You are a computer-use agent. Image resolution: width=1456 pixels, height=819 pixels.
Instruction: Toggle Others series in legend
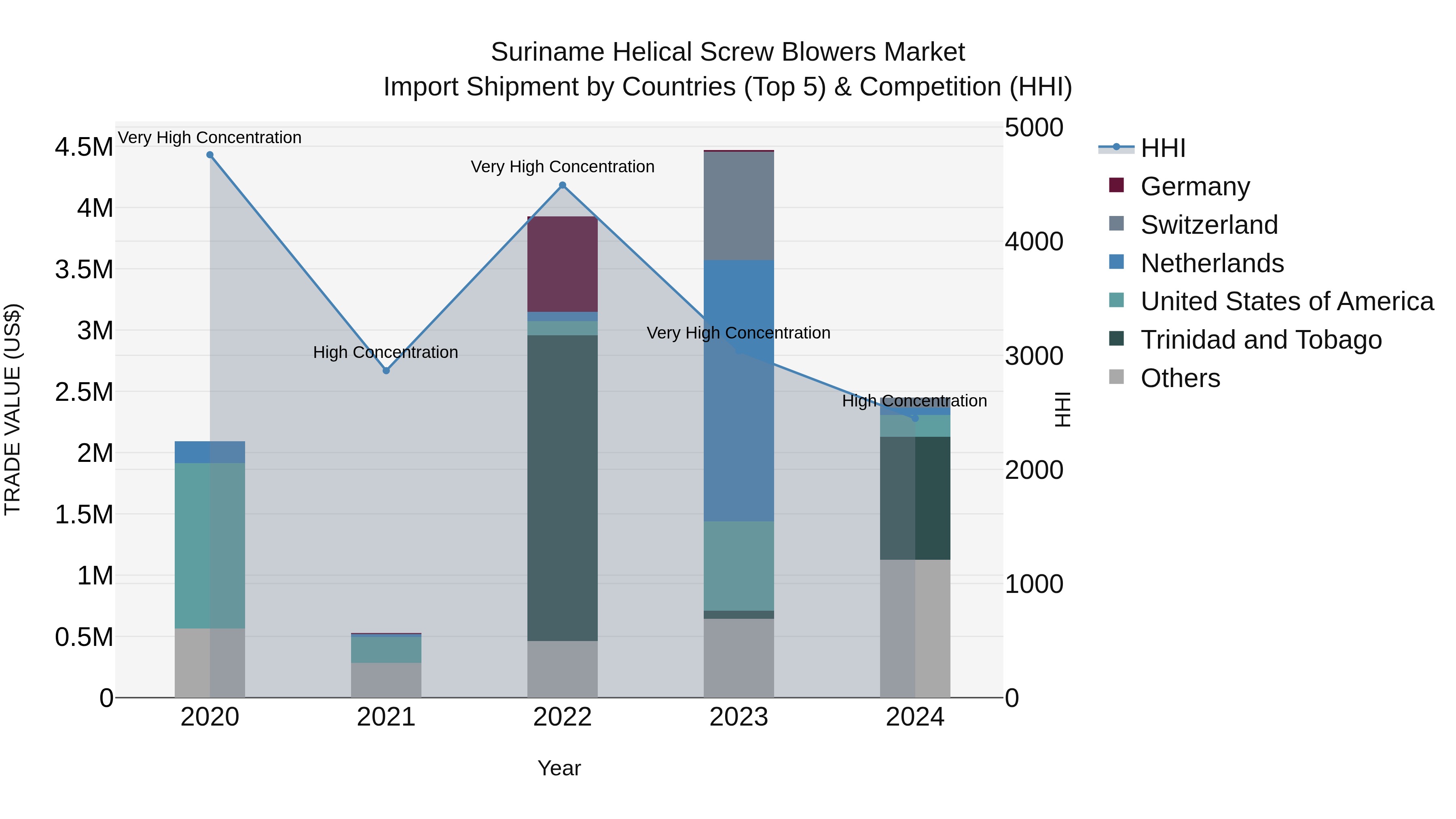(1165, 378)
